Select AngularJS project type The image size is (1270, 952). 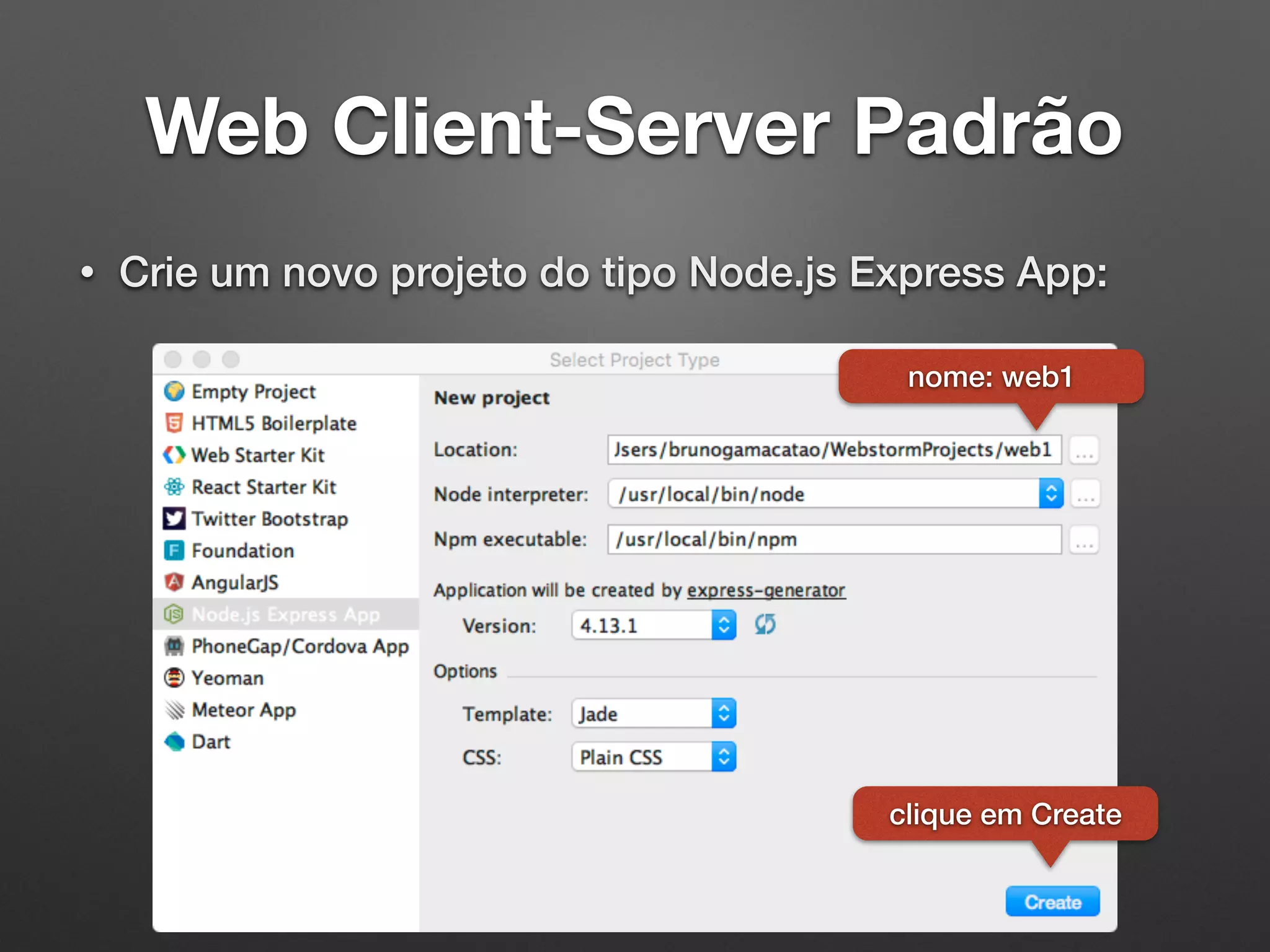[x=235, y=583]
